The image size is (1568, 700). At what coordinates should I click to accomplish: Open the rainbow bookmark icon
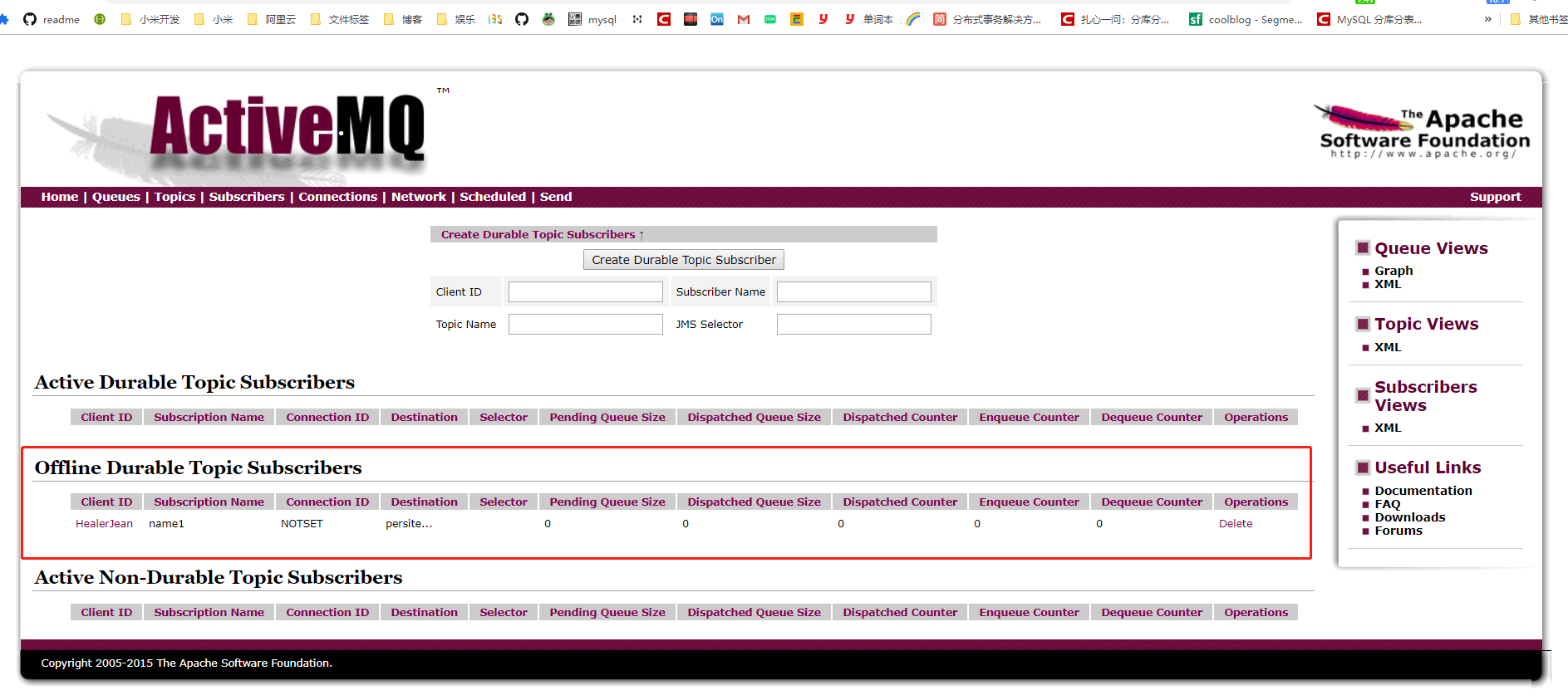click(x=913, y=19)
